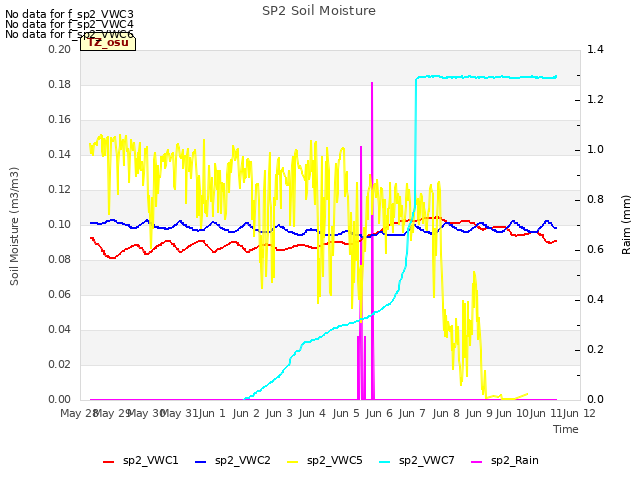Select the sp2_VWC7 legend label

[427, 460]
